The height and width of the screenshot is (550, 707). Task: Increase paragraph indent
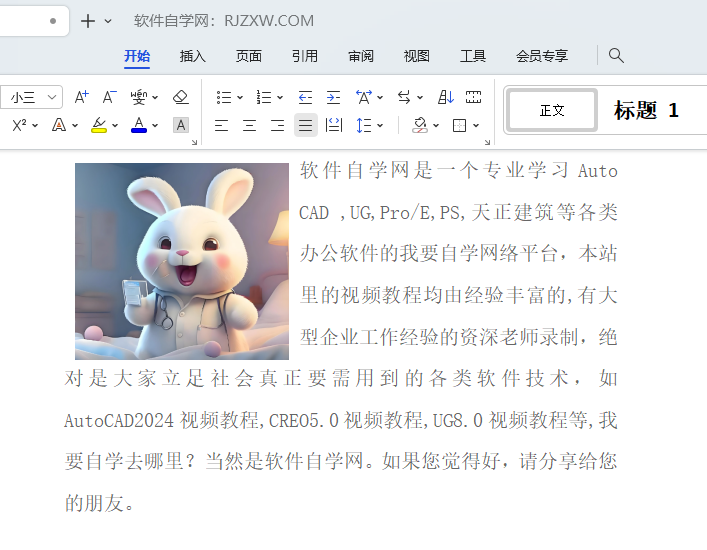(333, 97)
